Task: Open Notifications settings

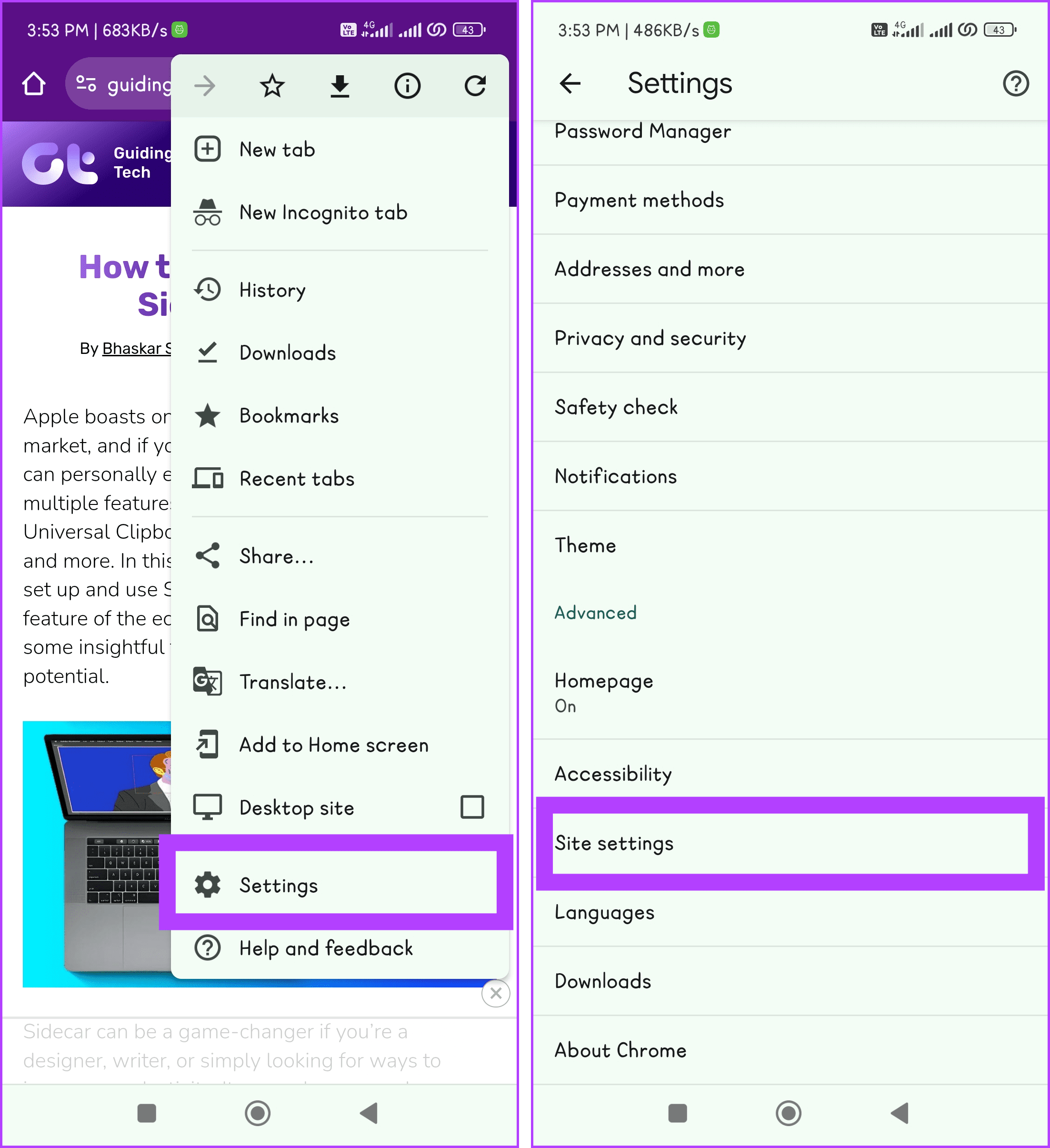Action: (791, 476)
